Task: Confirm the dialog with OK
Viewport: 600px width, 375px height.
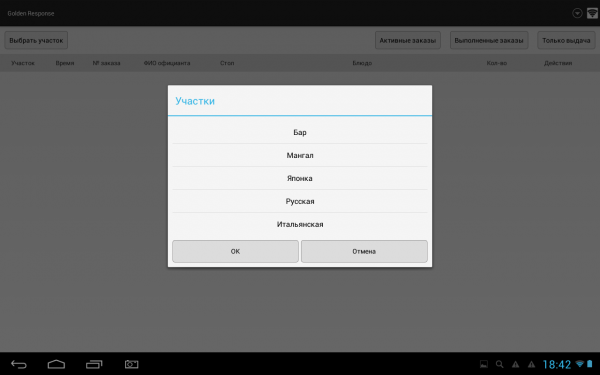Action: pos(235,251)
